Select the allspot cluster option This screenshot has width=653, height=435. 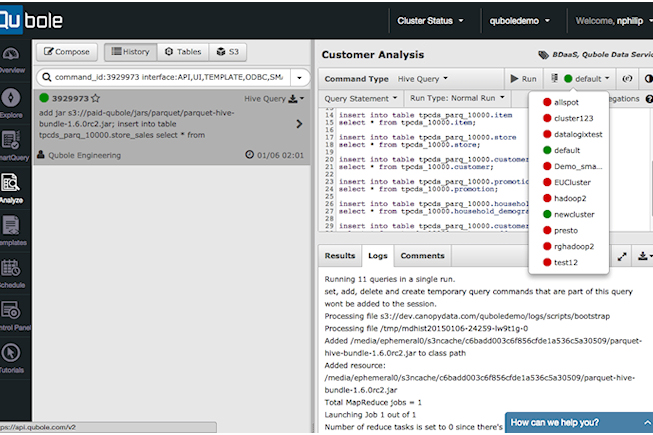click(566, 103)
